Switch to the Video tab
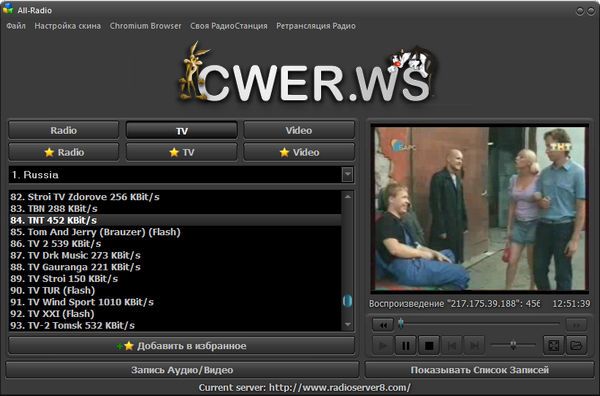This screenshot has width=600, height=396. click(299, 130)
